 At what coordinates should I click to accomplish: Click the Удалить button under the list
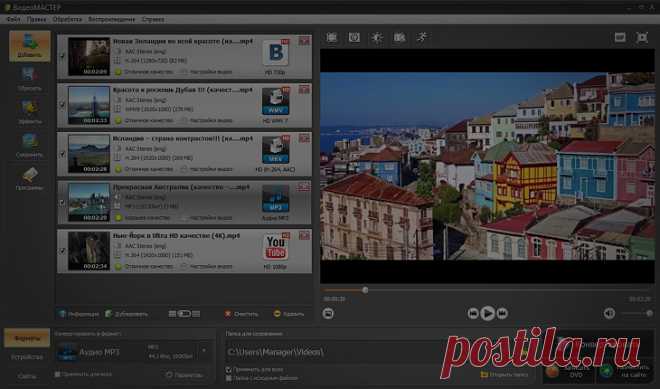click(289, 314)
